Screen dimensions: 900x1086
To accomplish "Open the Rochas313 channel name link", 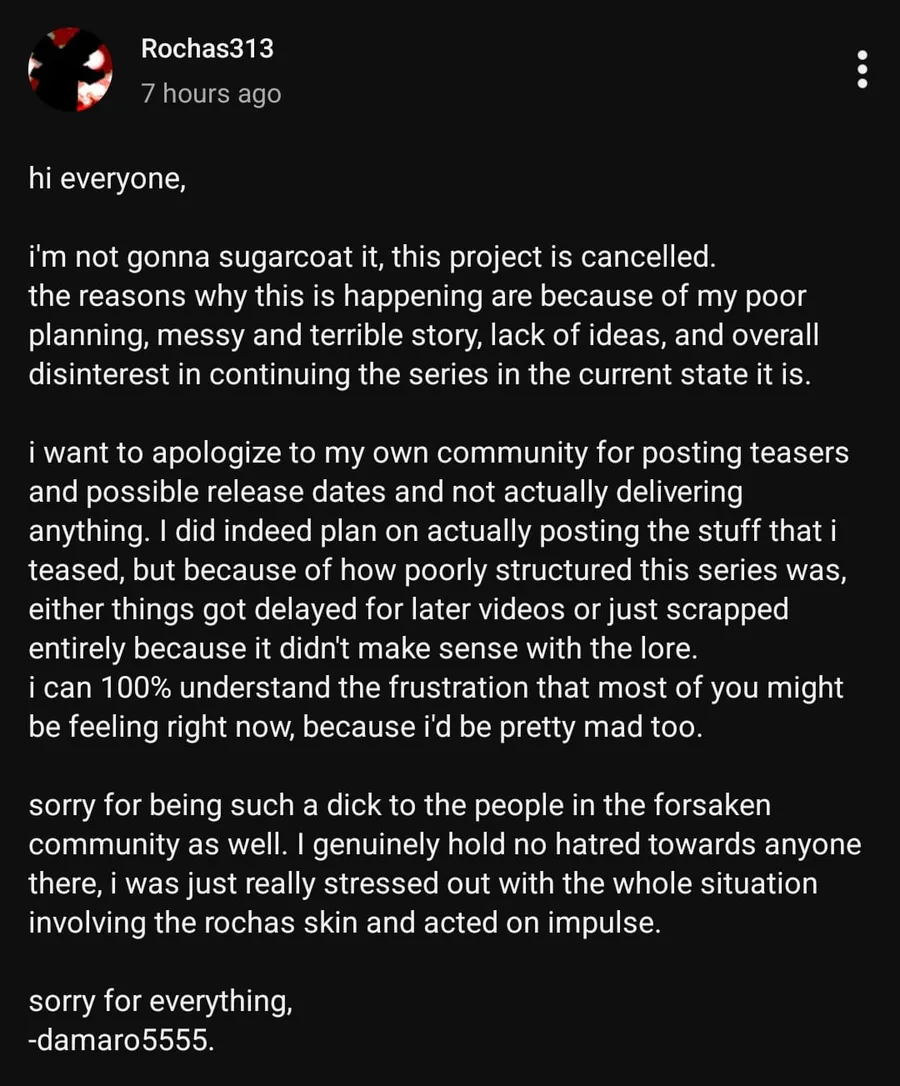I will [x=207, y=48].
